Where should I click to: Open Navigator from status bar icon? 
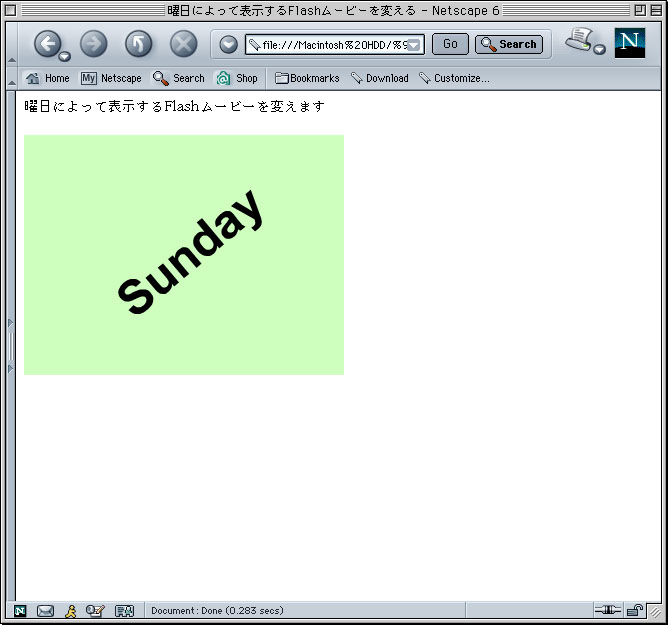[20, 611]
